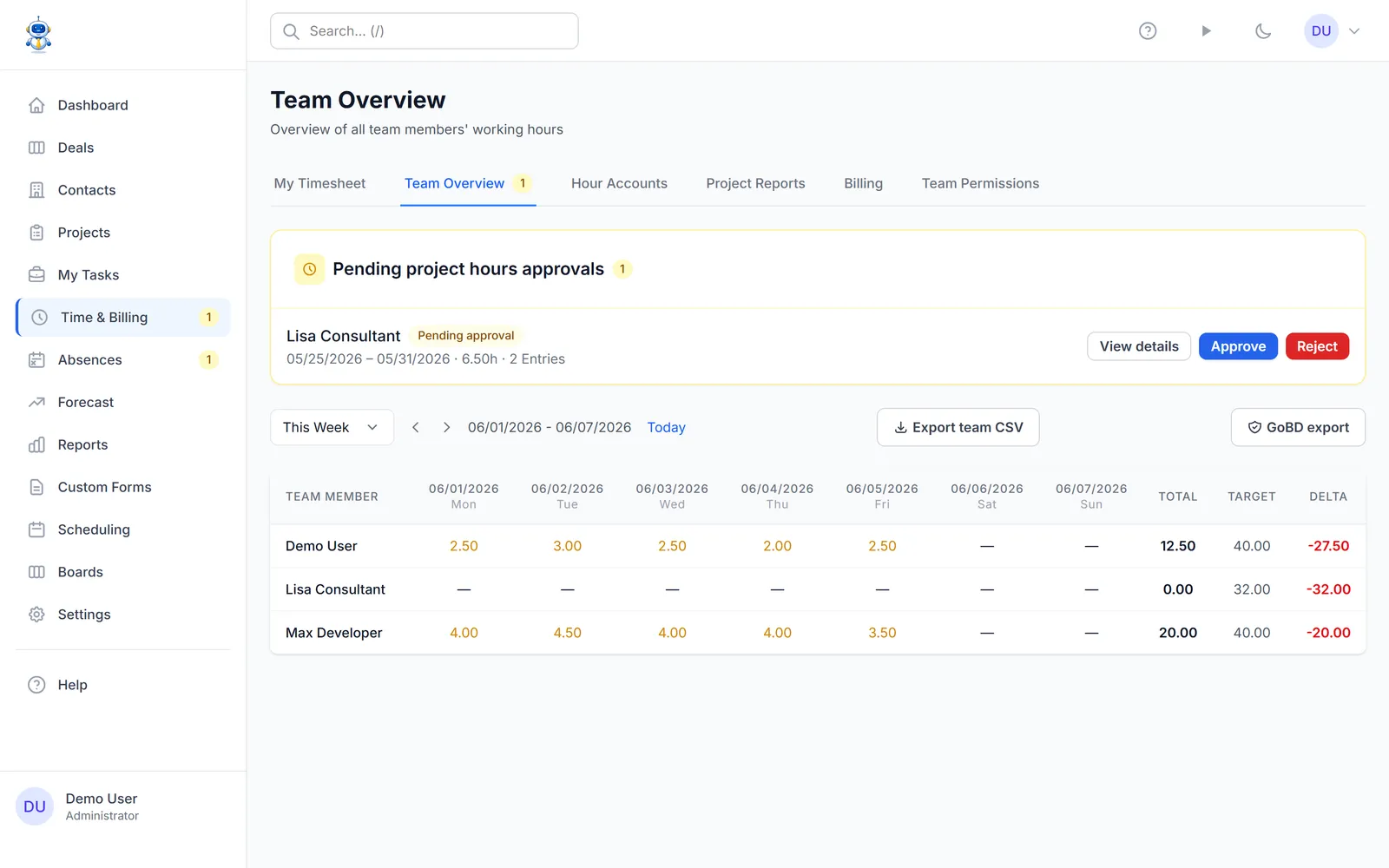Click Demo User's -27.50 delta value
Image resolution: width=1389 pixels, height=868 pixels.
click(1328, 546)
